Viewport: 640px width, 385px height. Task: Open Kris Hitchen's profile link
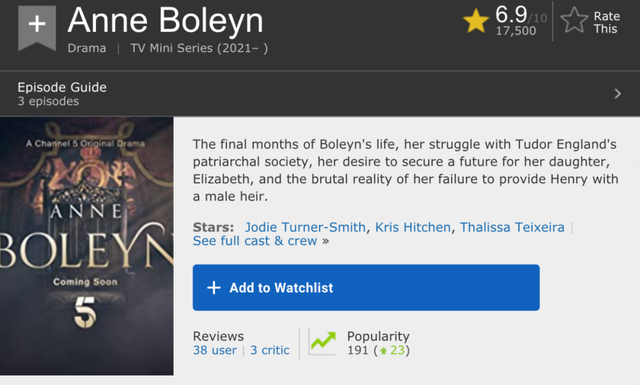[413, 227]
